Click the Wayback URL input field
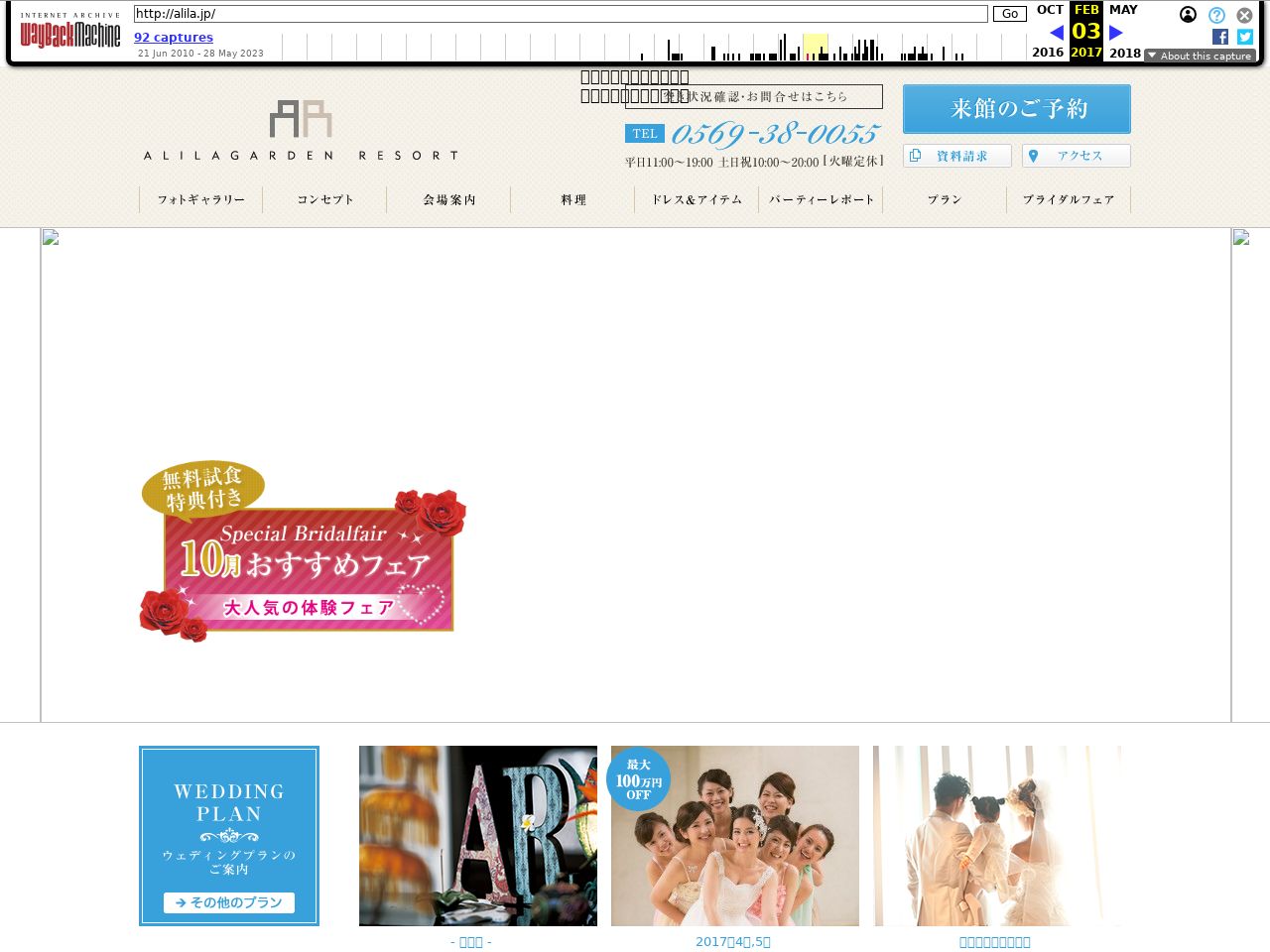 [561, 14]
